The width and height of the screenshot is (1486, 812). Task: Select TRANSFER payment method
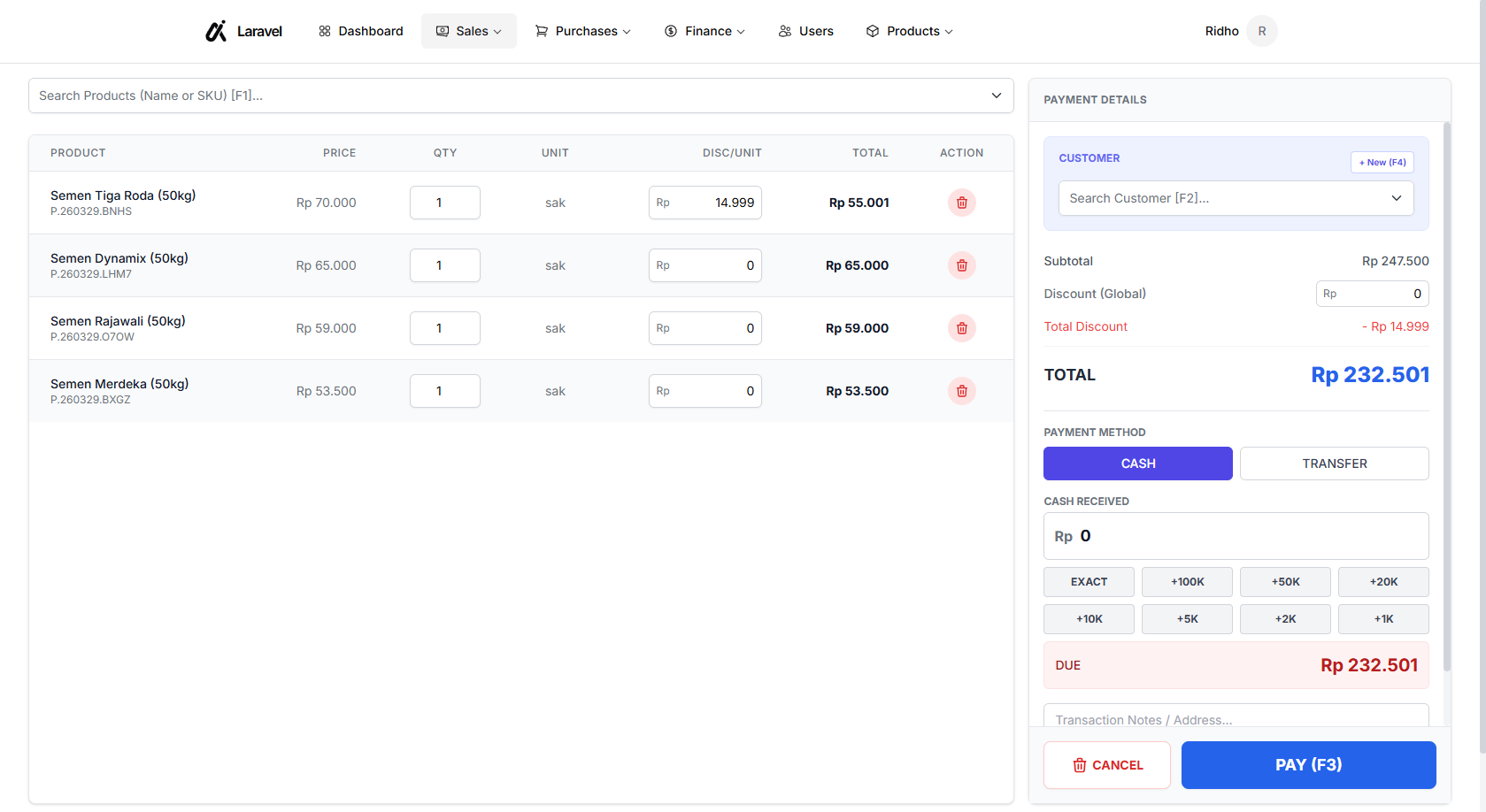[x=1335, y=463]
